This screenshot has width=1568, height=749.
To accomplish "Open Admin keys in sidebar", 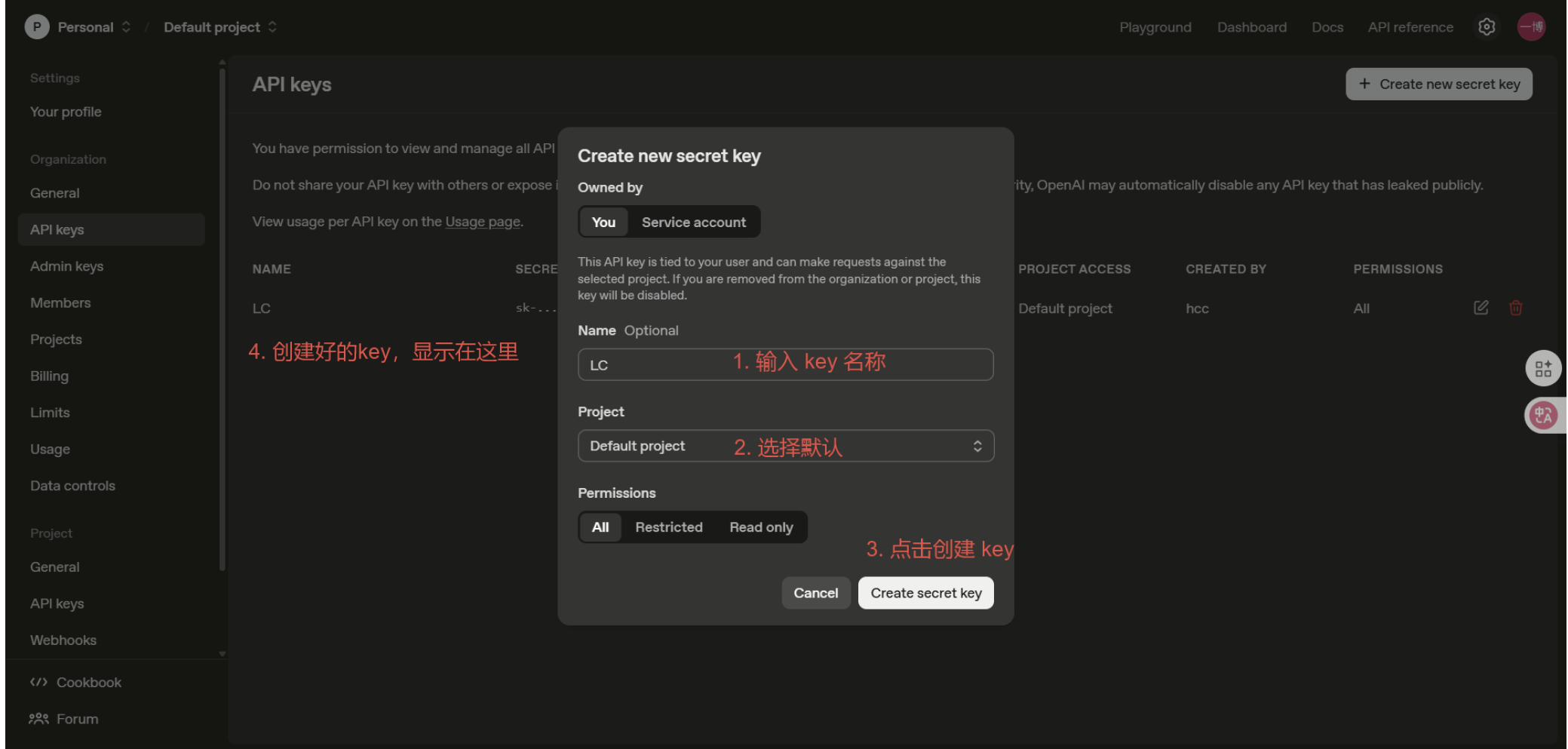I will click(x=112, y=266).
